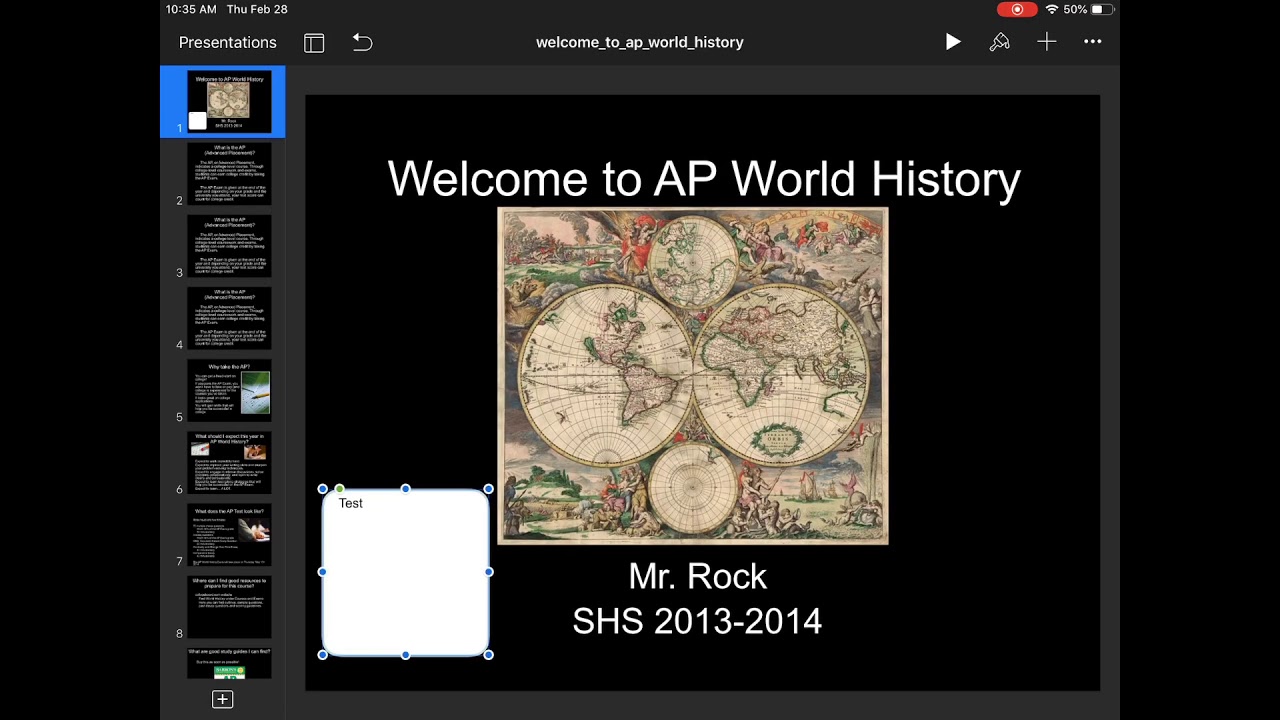This screenshot has height=720, width=1280.
Task: Tap the left-middle resize handle of shape
Action: (322, 572)
